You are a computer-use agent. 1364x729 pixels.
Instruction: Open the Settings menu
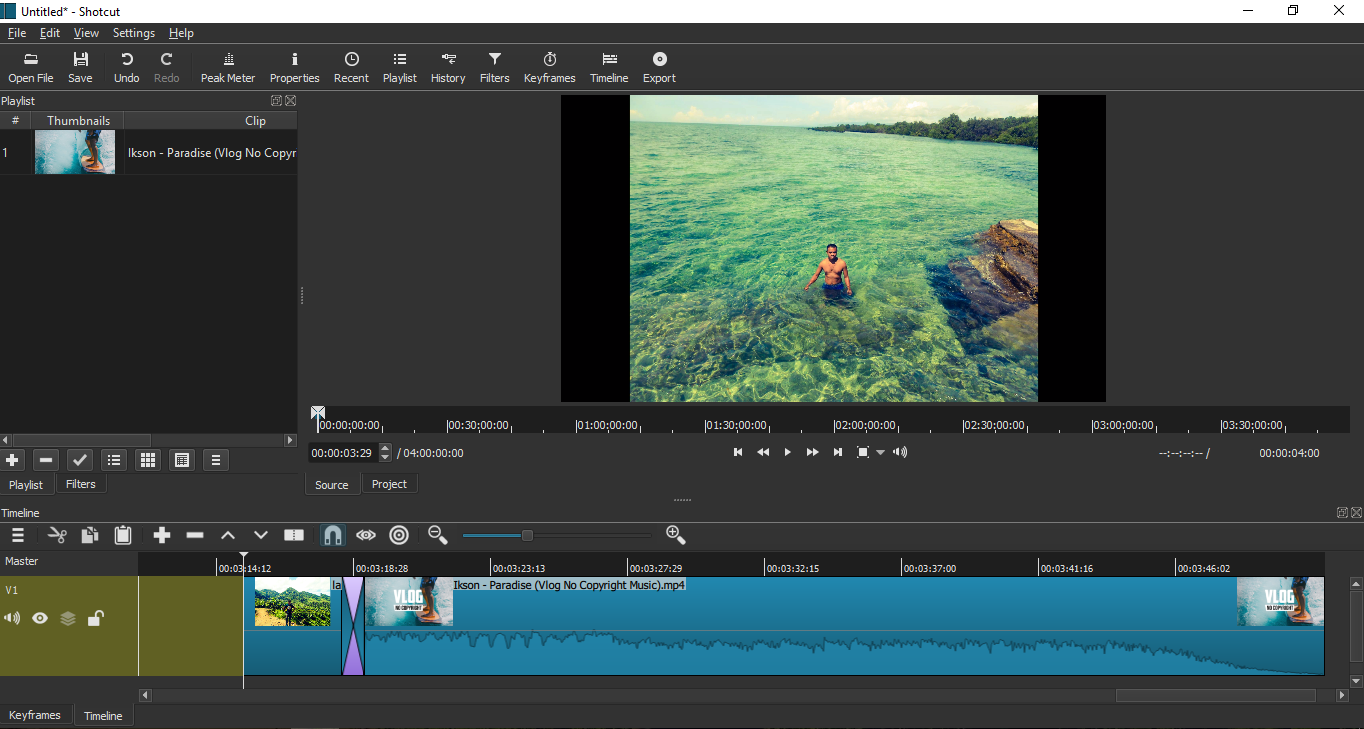click(134, 33)
